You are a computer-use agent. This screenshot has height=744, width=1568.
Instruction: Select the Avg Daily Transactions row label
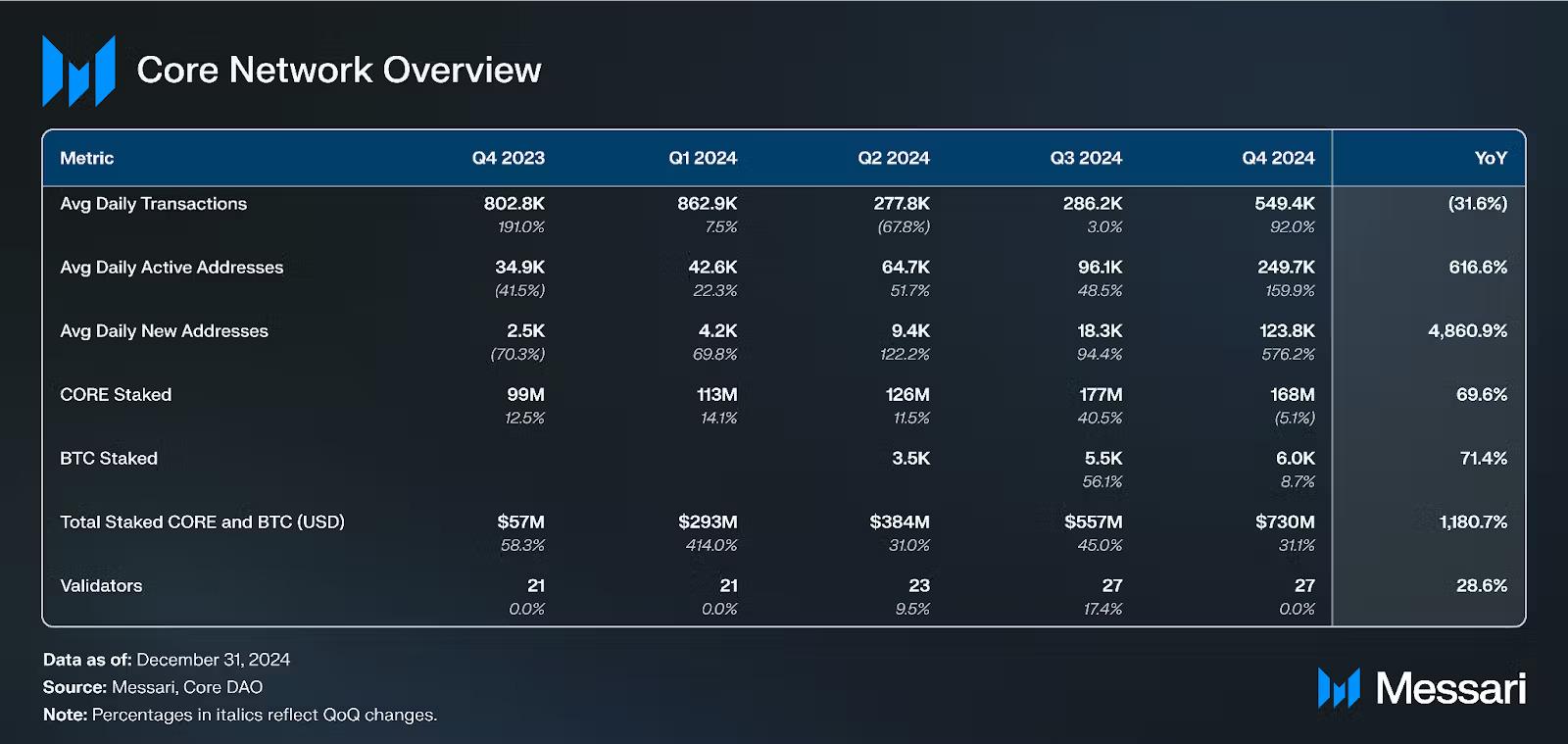[153, 204]
